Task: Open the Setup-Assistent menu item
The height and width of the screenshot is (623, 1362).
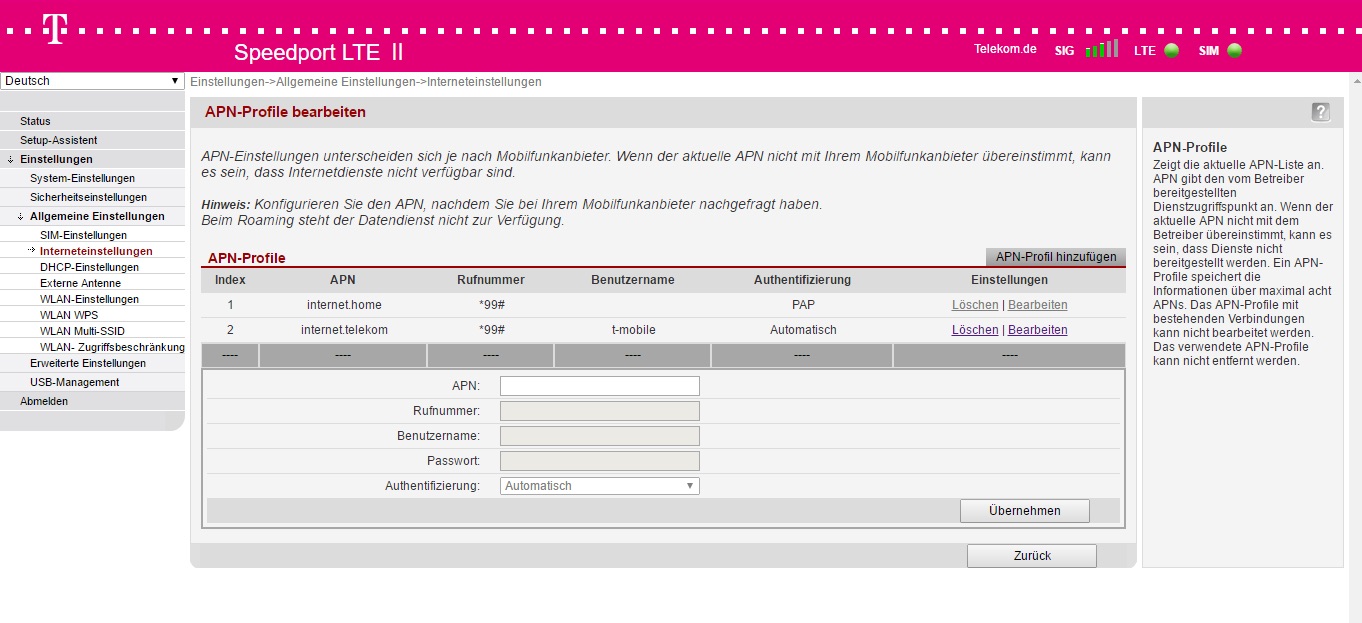Action: click(59, 140)
